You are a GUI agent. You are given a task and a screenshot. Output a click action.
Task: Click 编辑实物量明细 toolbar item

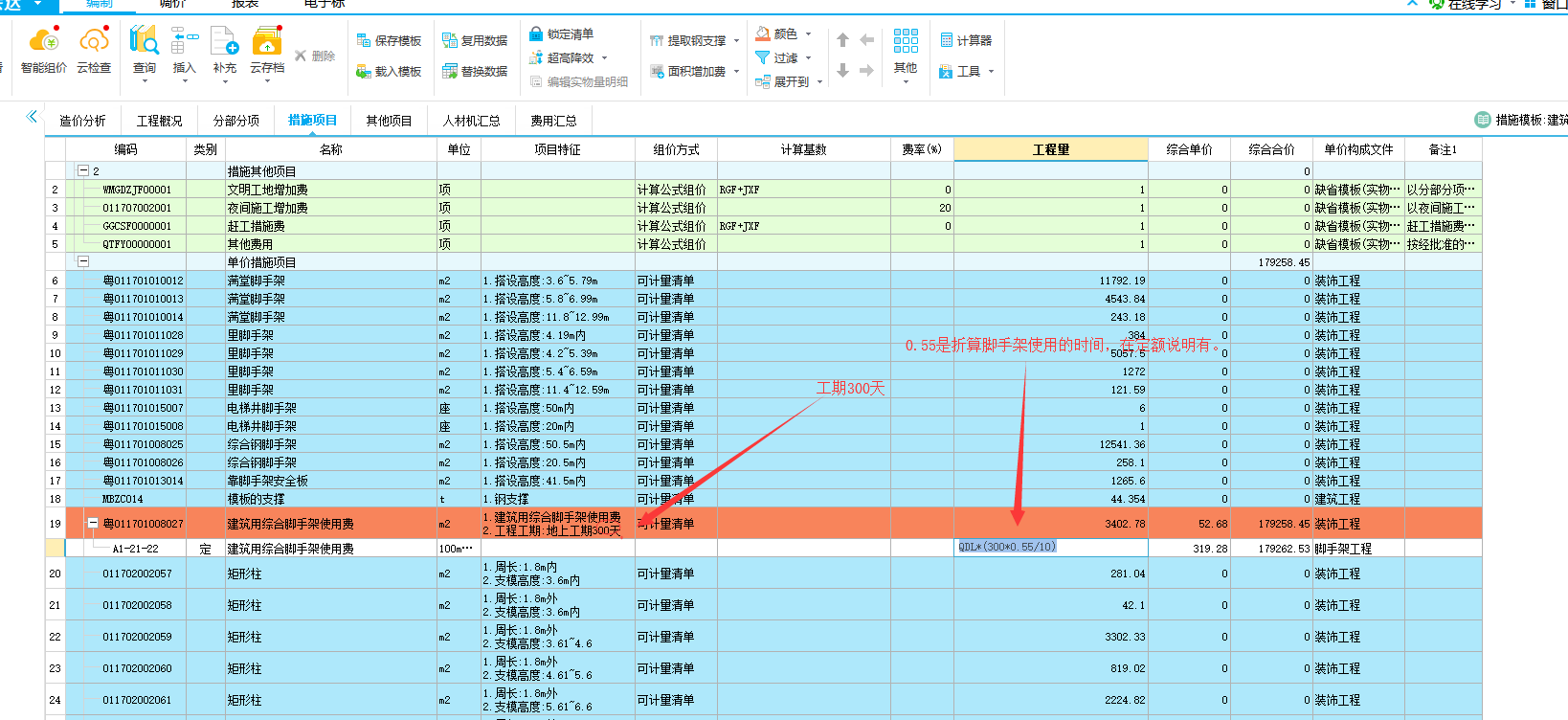point(579,81)
